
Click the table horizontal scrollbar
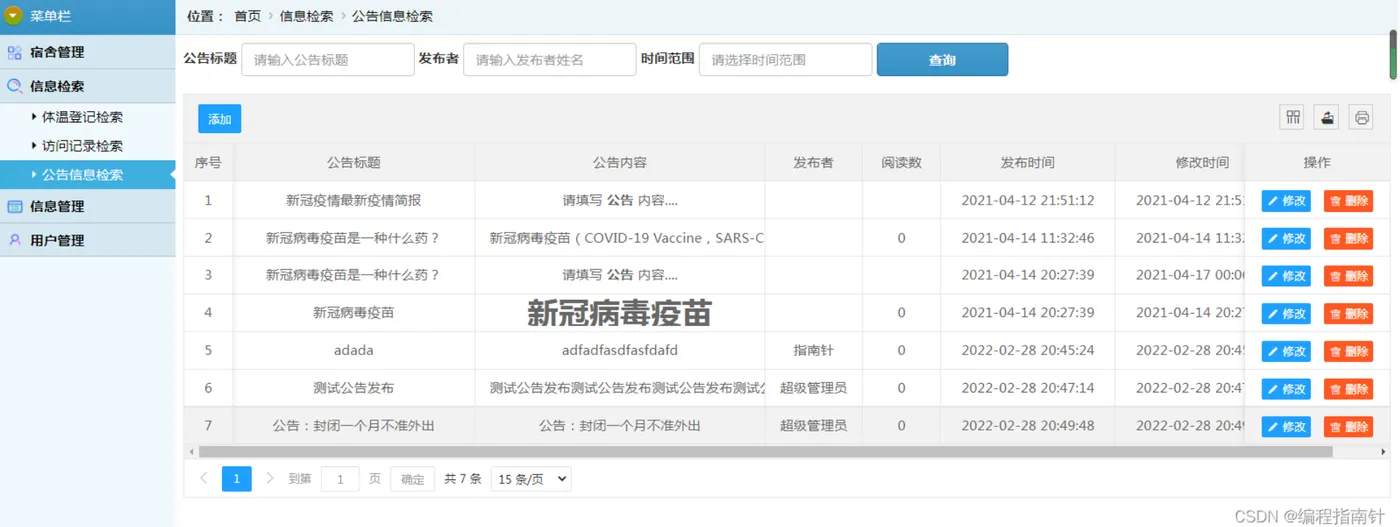[766, 452]
